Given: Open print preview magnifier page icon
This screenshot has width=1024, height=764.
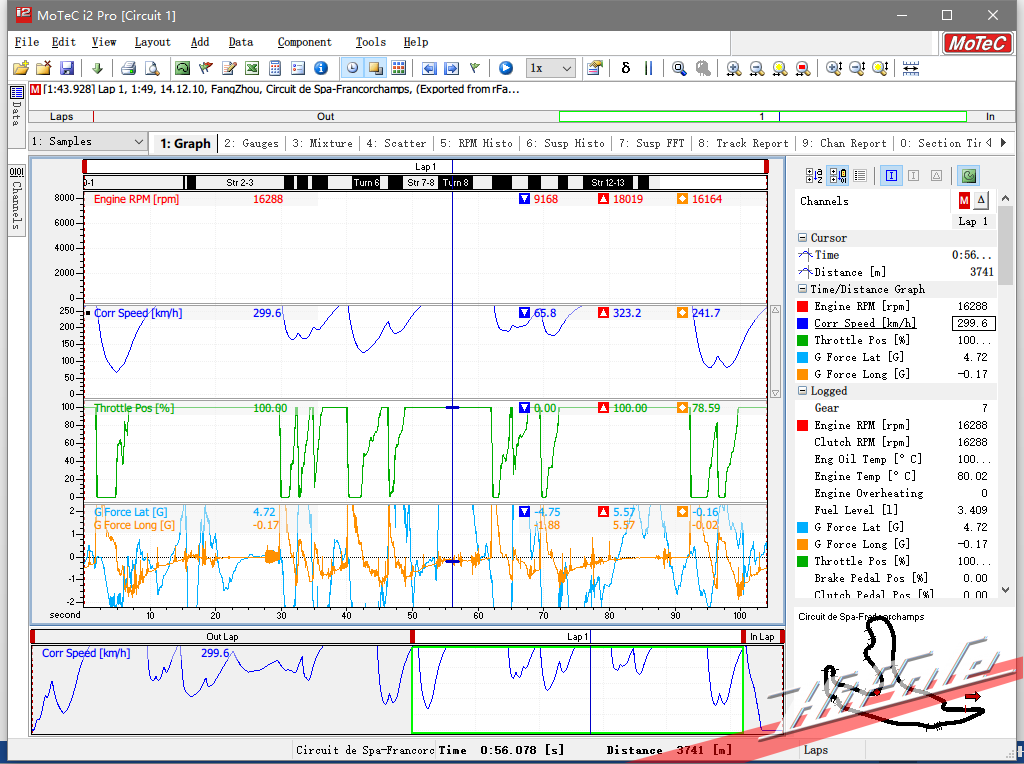Looking at the screenshot, I should [x=152, y=68].
